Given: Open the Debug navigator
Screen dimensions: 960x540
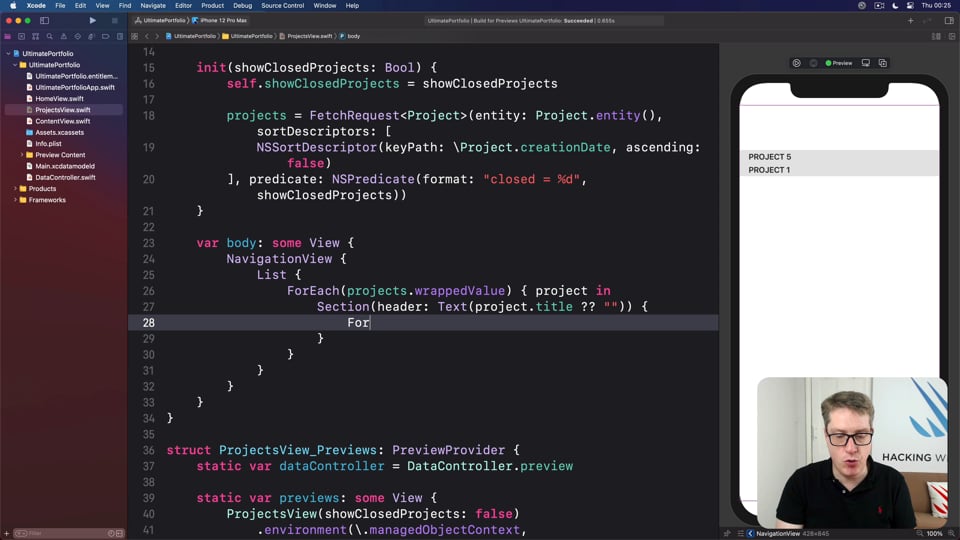Looking at the screenshot, I should point(92,36).
